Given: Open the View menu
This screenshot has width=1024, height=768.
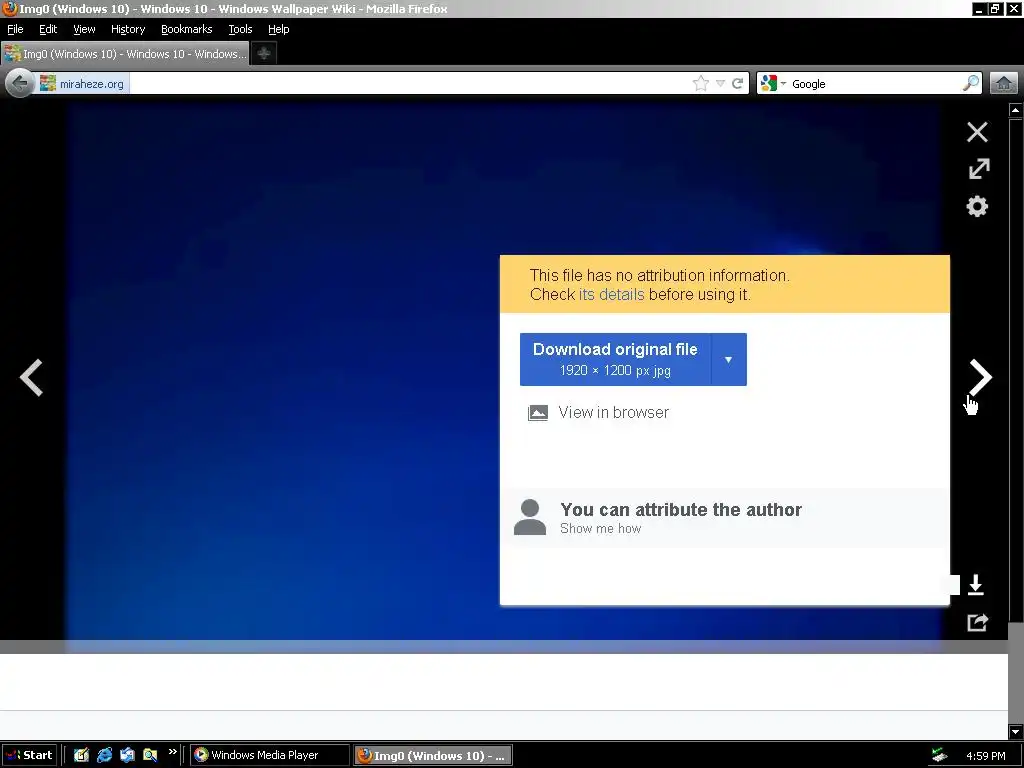Looking at the screenshot, I should pyautogui.click(x=84, y=29).
